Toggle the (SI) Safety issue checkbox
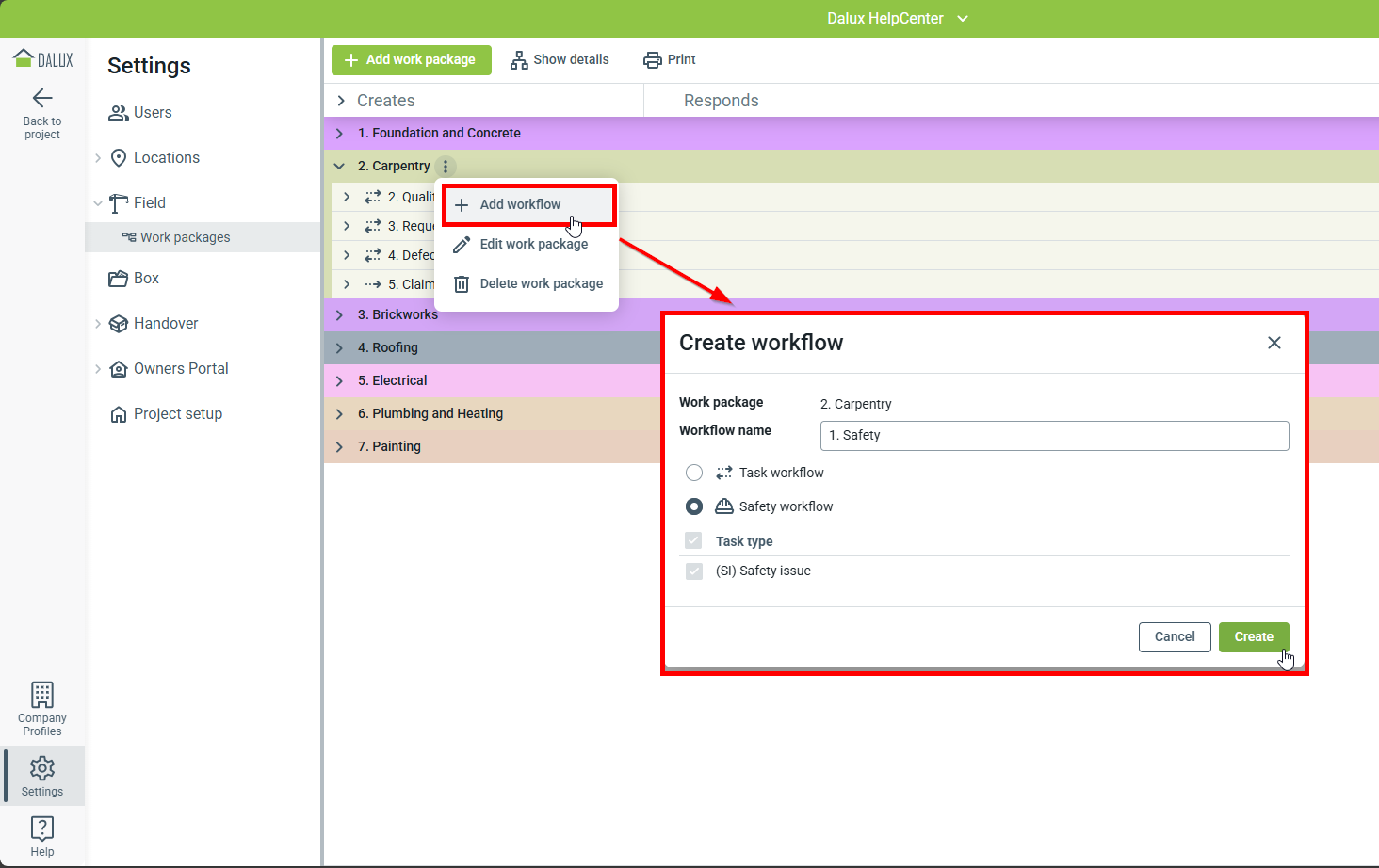 (694, 571)
